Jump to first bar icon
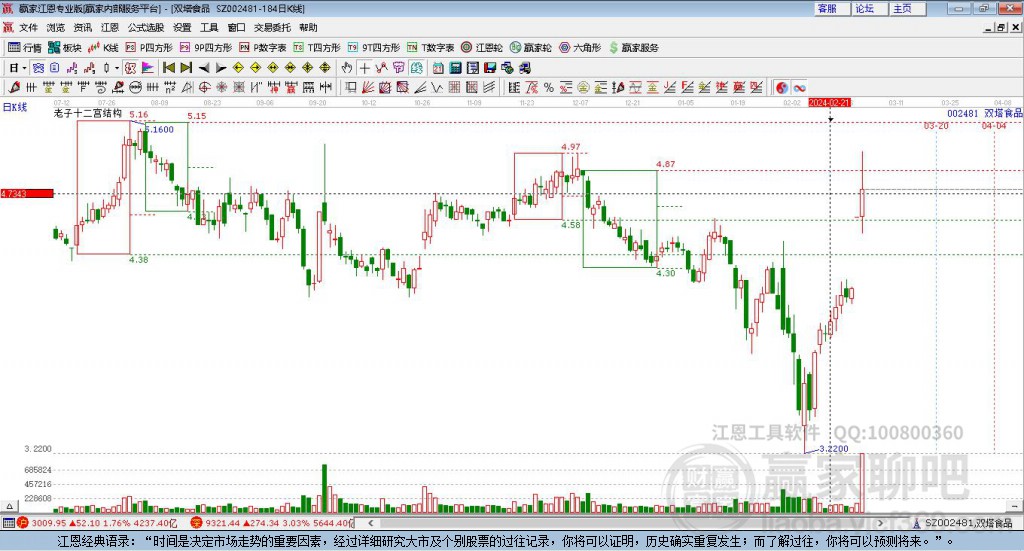1024x551 pixels. (x=168, y=68)
